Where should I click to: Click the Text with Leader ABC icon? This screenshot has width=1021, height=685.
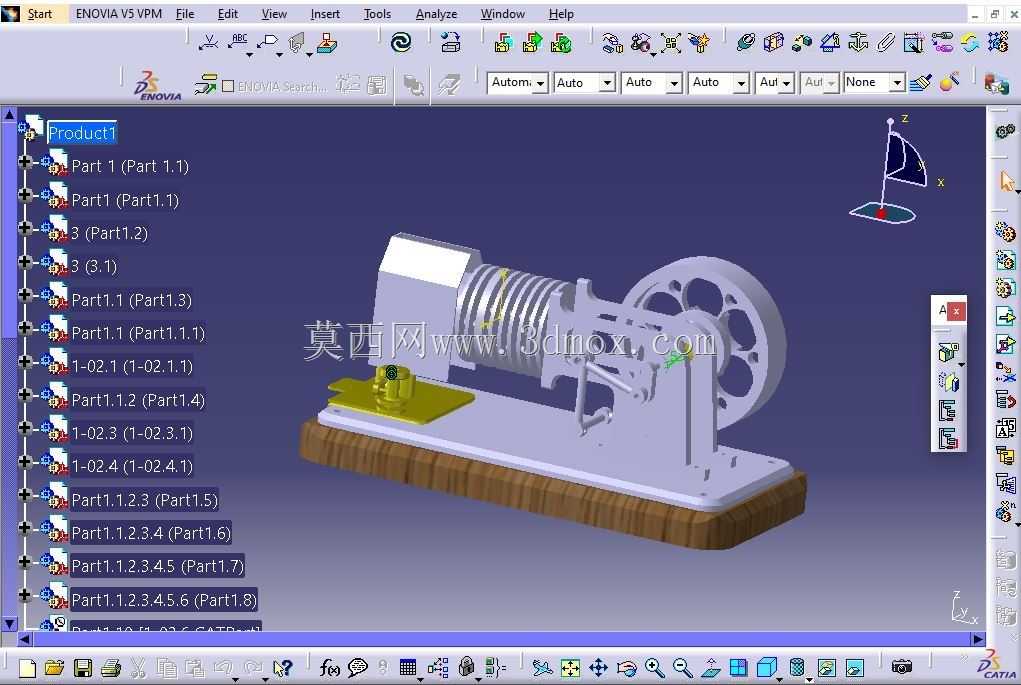(x=238, y=42)
